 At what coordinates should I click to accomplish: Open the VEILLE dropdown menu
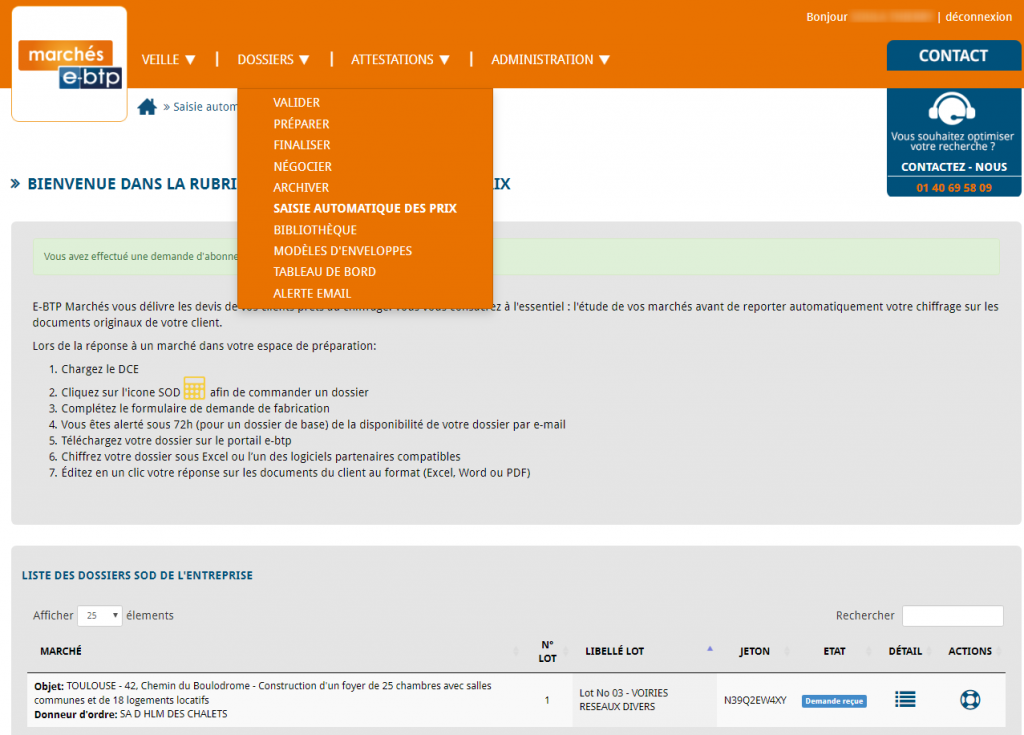click(168, 59)
